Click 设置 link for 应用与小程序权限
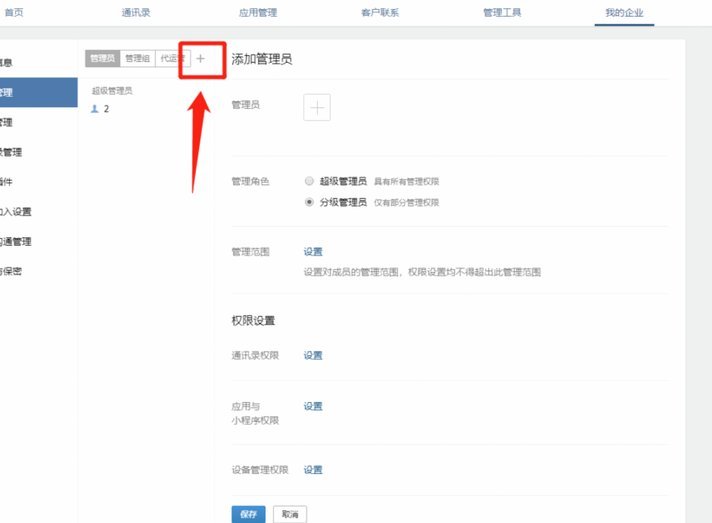Viewport: 712px width, 523px height. pos(313,406)
